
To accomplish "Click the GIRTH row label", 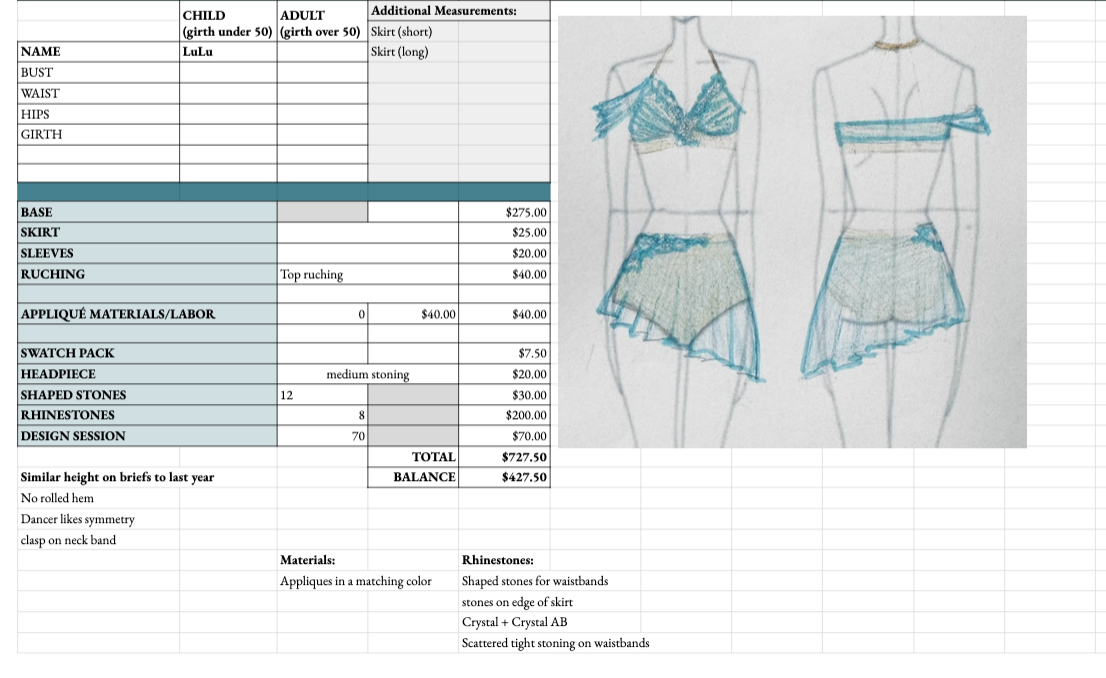I will (x=98, y=134).
